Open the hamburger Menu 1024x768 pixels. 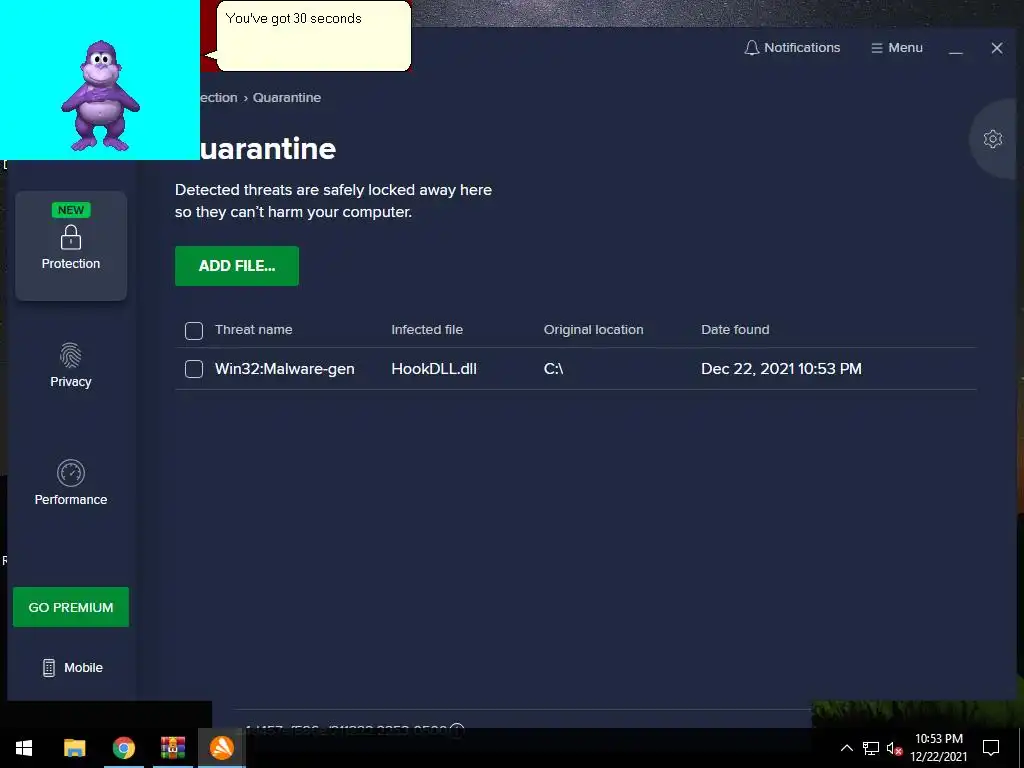click(x=897, y=48)
